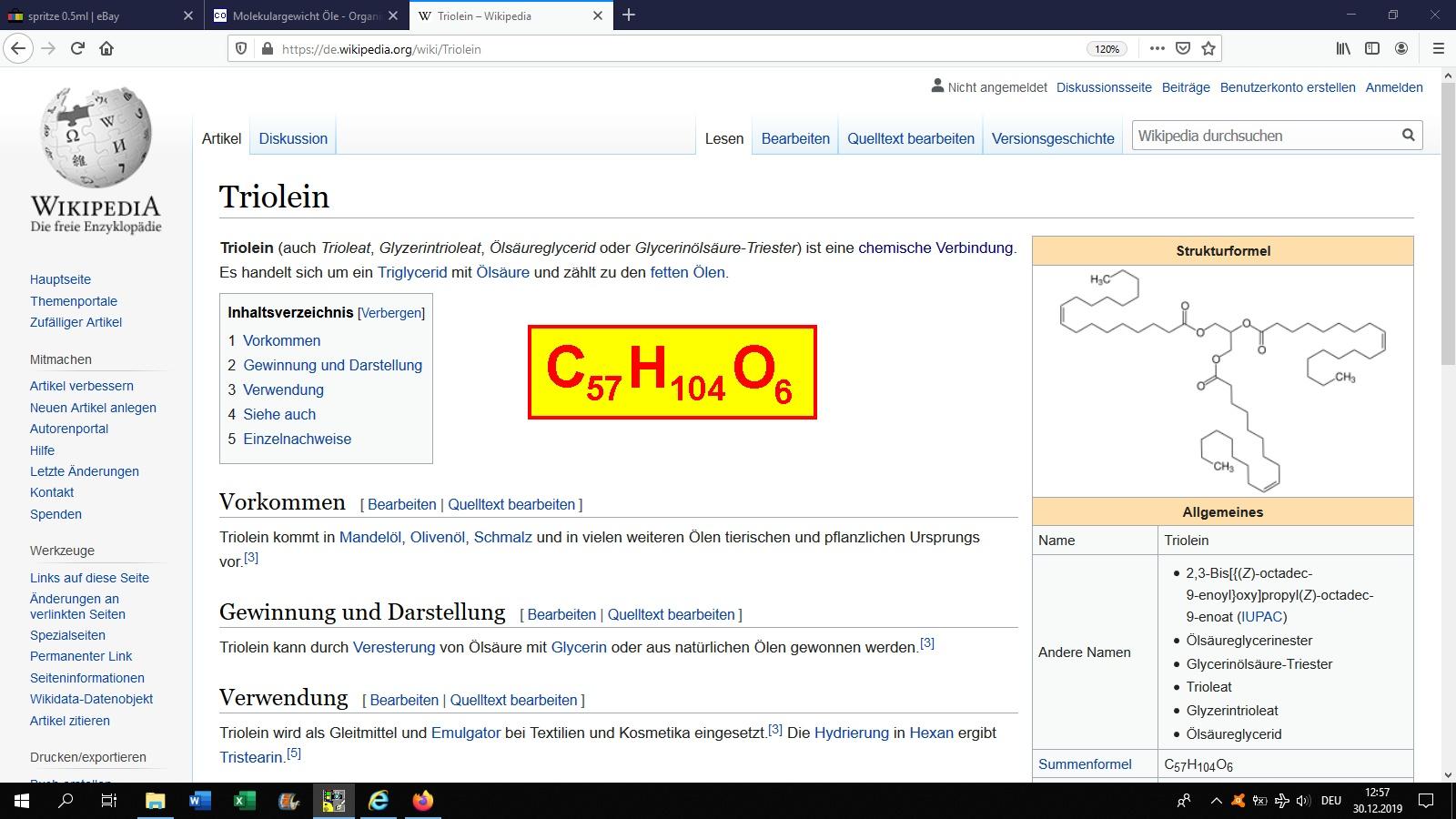Click the Forward navigation arrow
This screenshot has height=819, width=1456.
click(x=48, y=48)
